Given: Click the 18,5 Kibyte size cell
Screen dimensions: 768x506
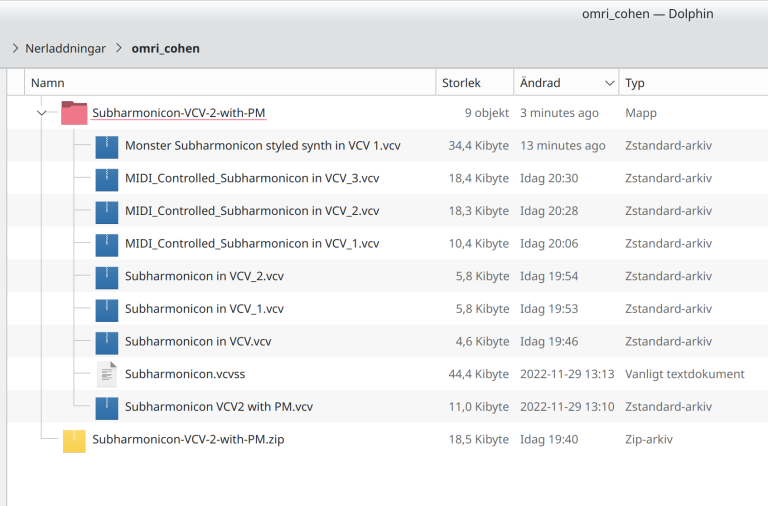Looking at the screenshot, I should 479,439.
